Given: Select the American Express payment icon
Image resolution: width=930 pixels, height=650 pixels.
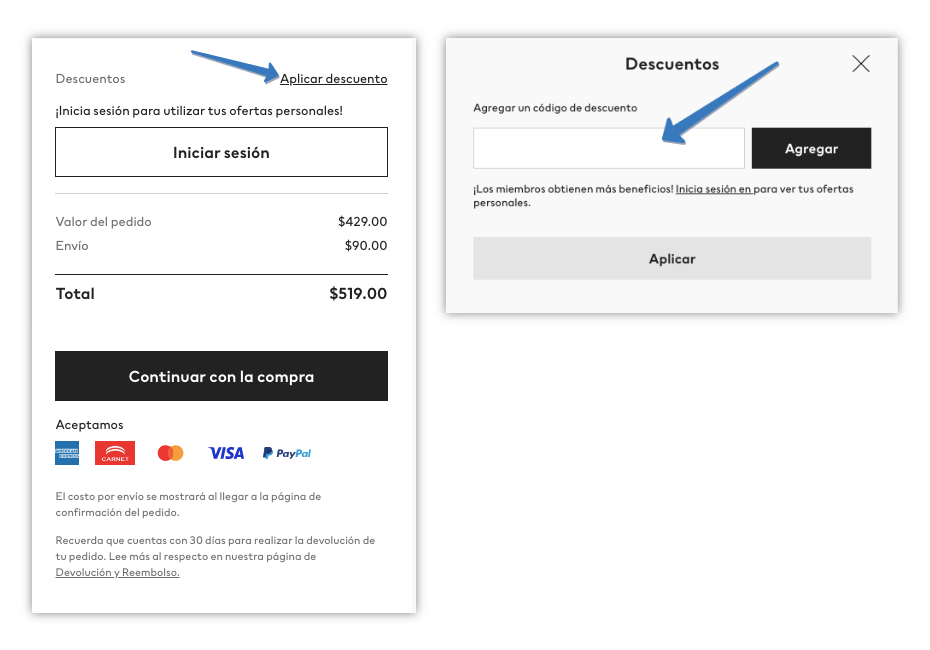Looking at the screenshot, I should (67, 452).
